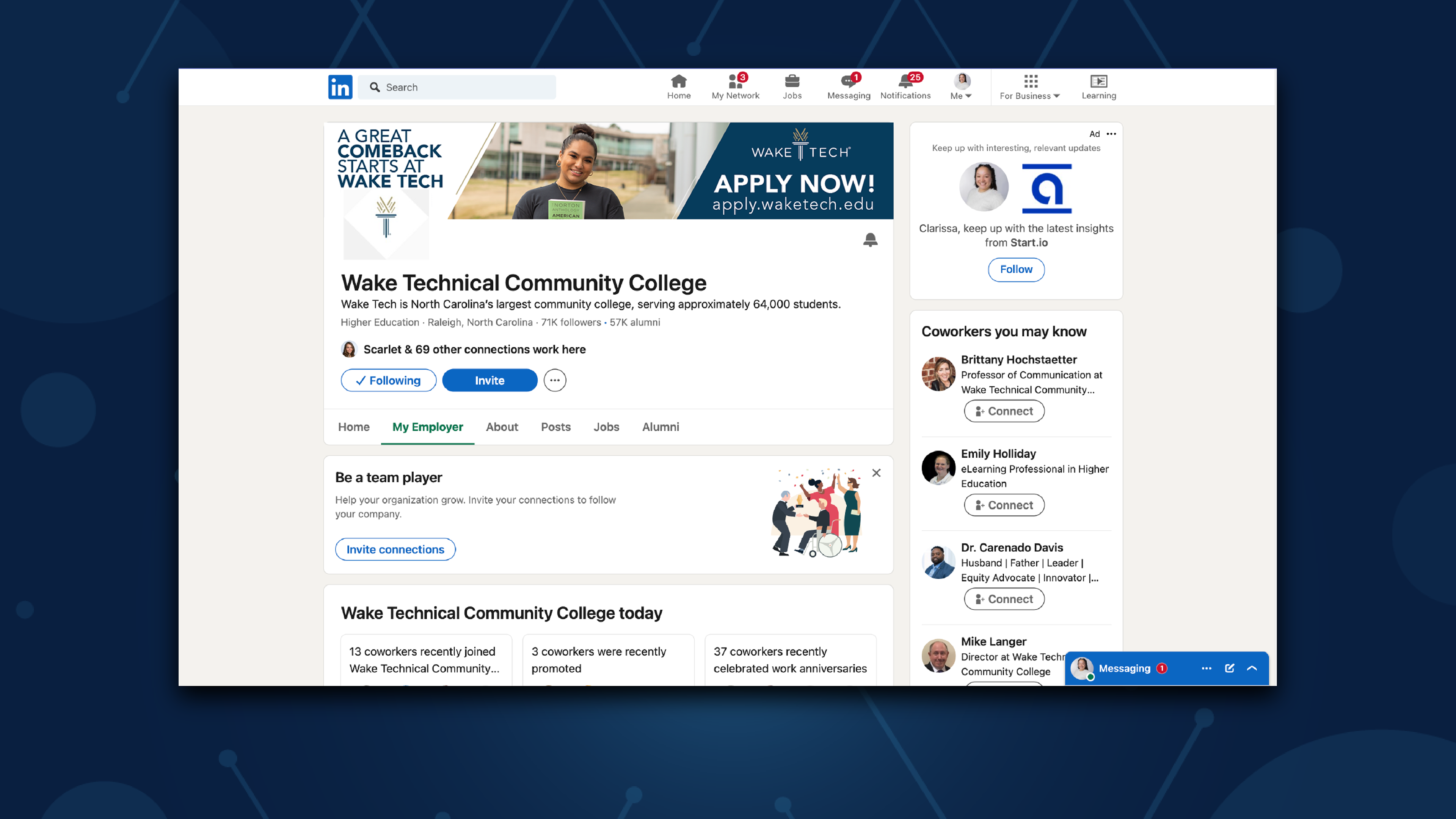This screenshot has height=819, width=1456.
Task: Select the My Employer tab
Action: pos(427,427)
